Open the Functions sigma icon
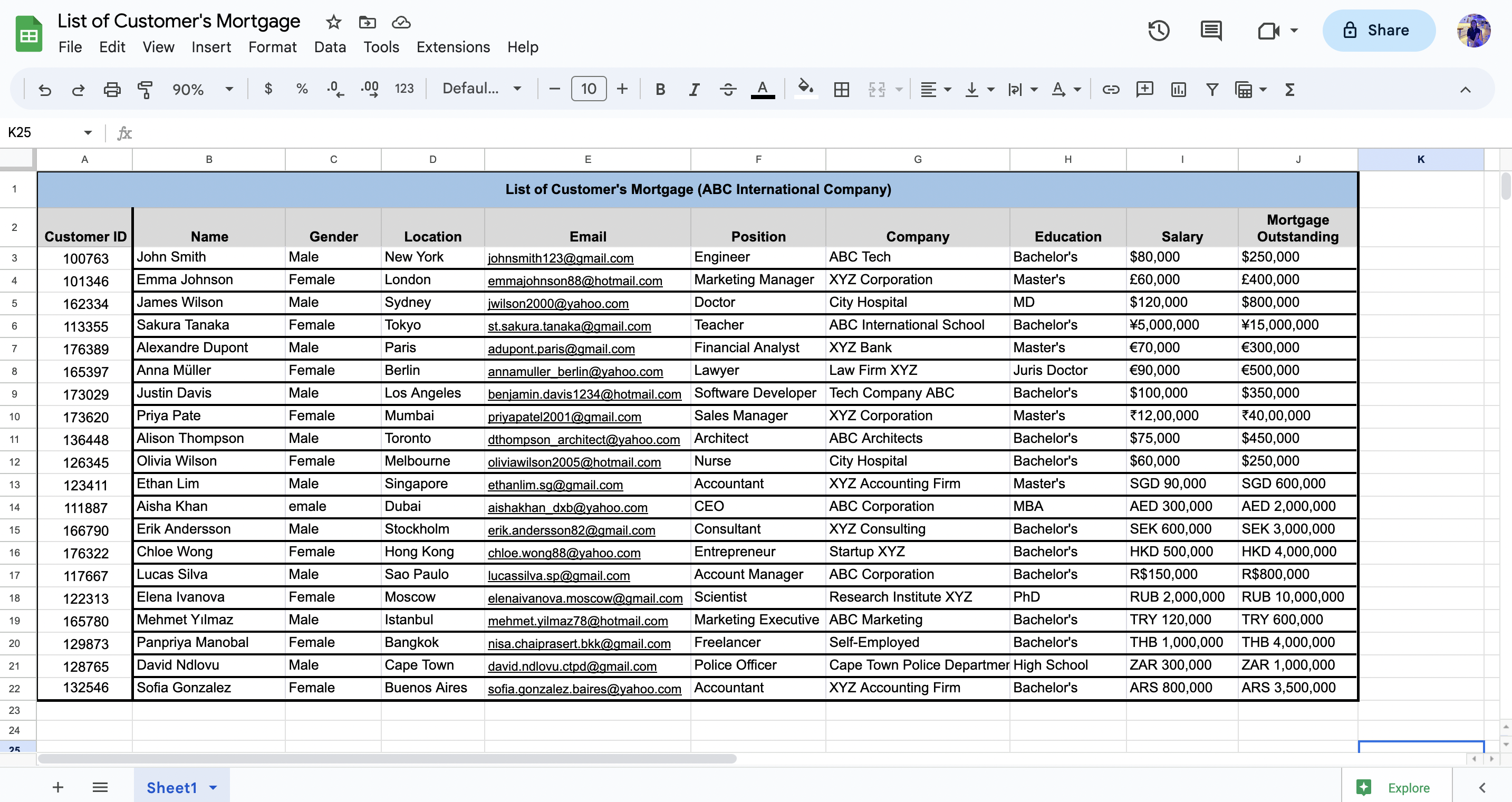This screenshot has width=1512, height=802. tap(1289, 89)
